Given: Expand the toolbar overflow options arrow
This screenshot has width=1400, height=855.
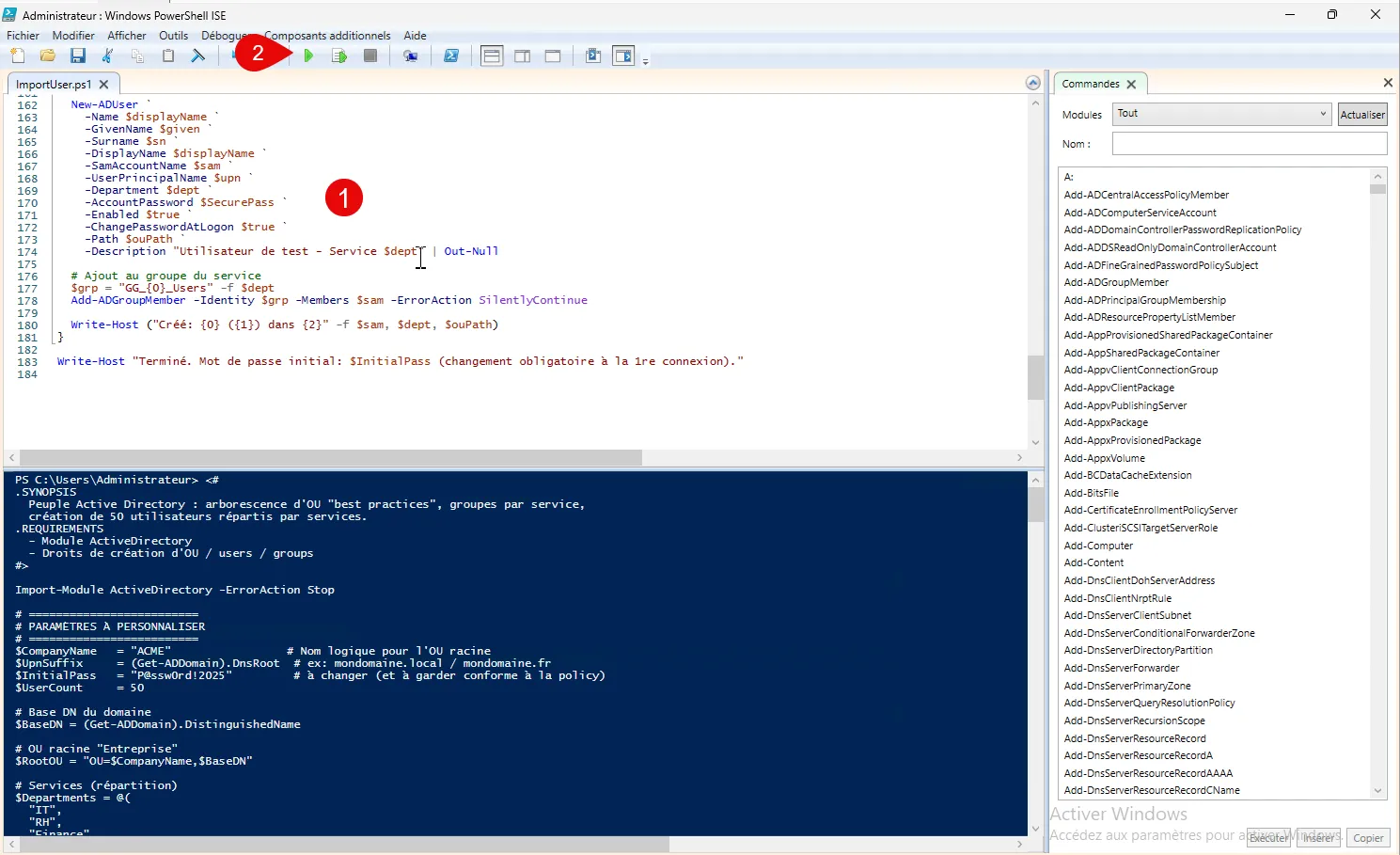Looking at the screenshot, I should coord(645,61).
